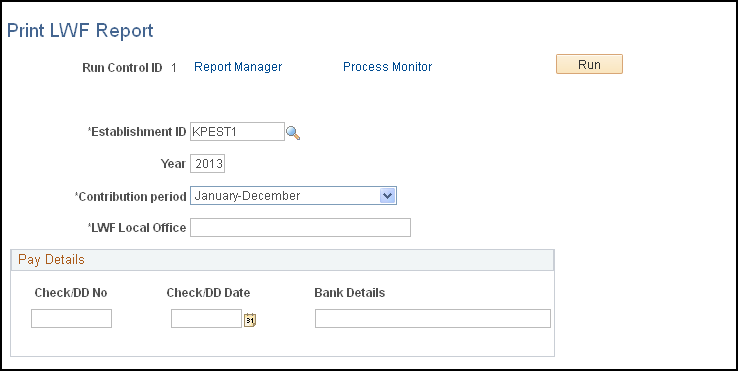Image resolution: width=738 pixels, height=371 pixels.
Task: Focus the LWF Local Office text box
Action: point(300,227)
